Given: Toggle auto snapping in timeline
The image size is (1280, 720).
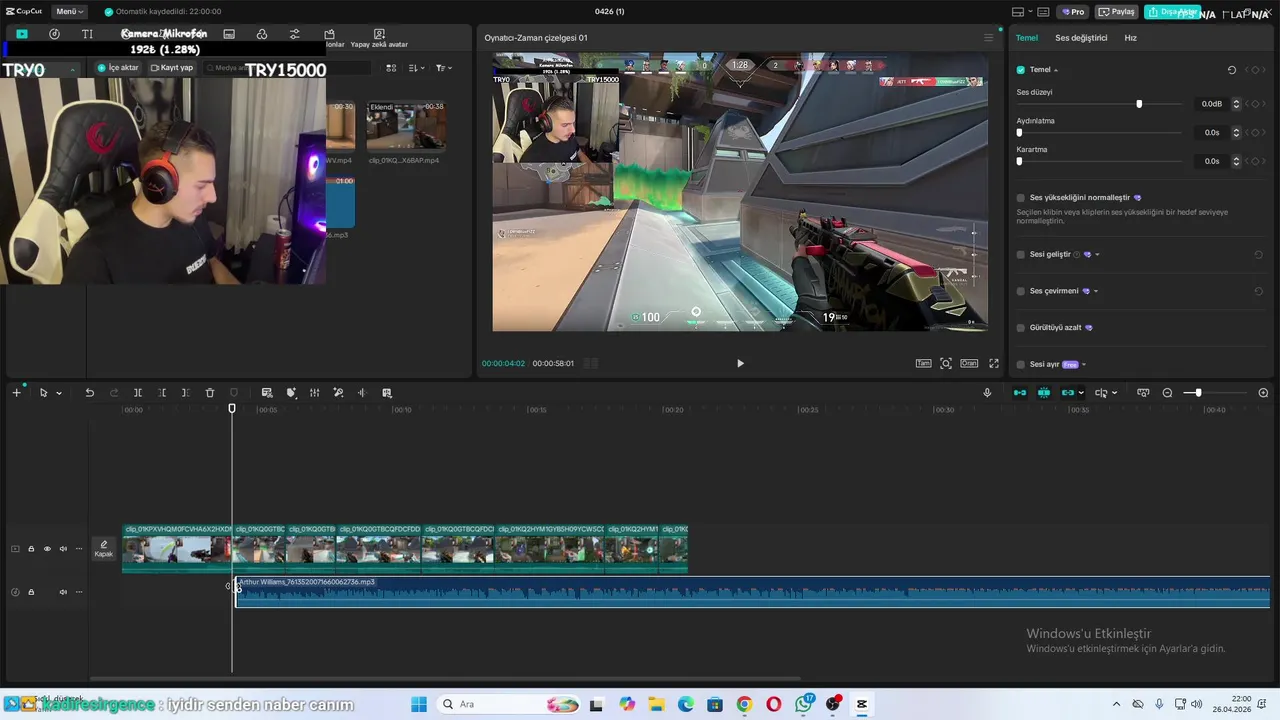Looking at the screenshot, I should point(1044,393).
